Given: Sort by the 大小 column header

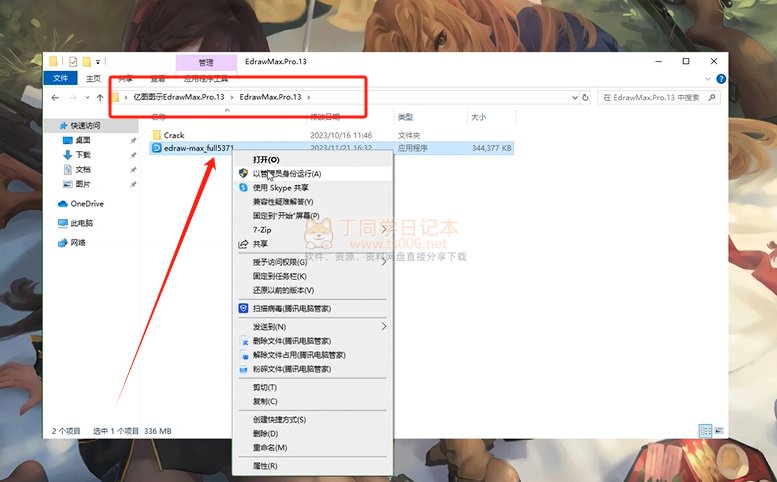Looking at the screenshot, I should pyautogui.click(x=478, y=117).
